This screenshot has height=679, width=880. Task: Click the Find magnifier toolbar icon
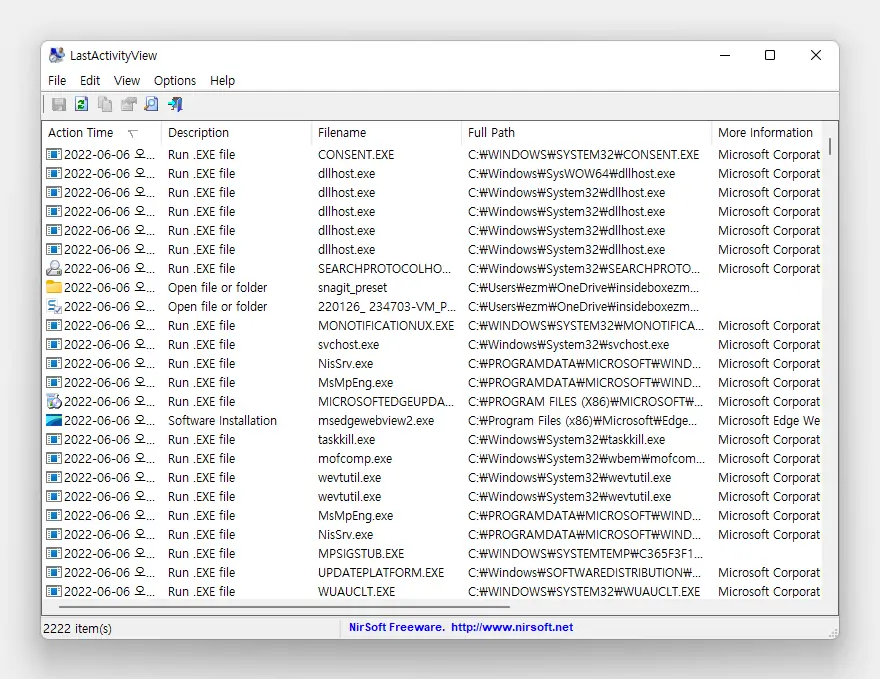point(151,104)
